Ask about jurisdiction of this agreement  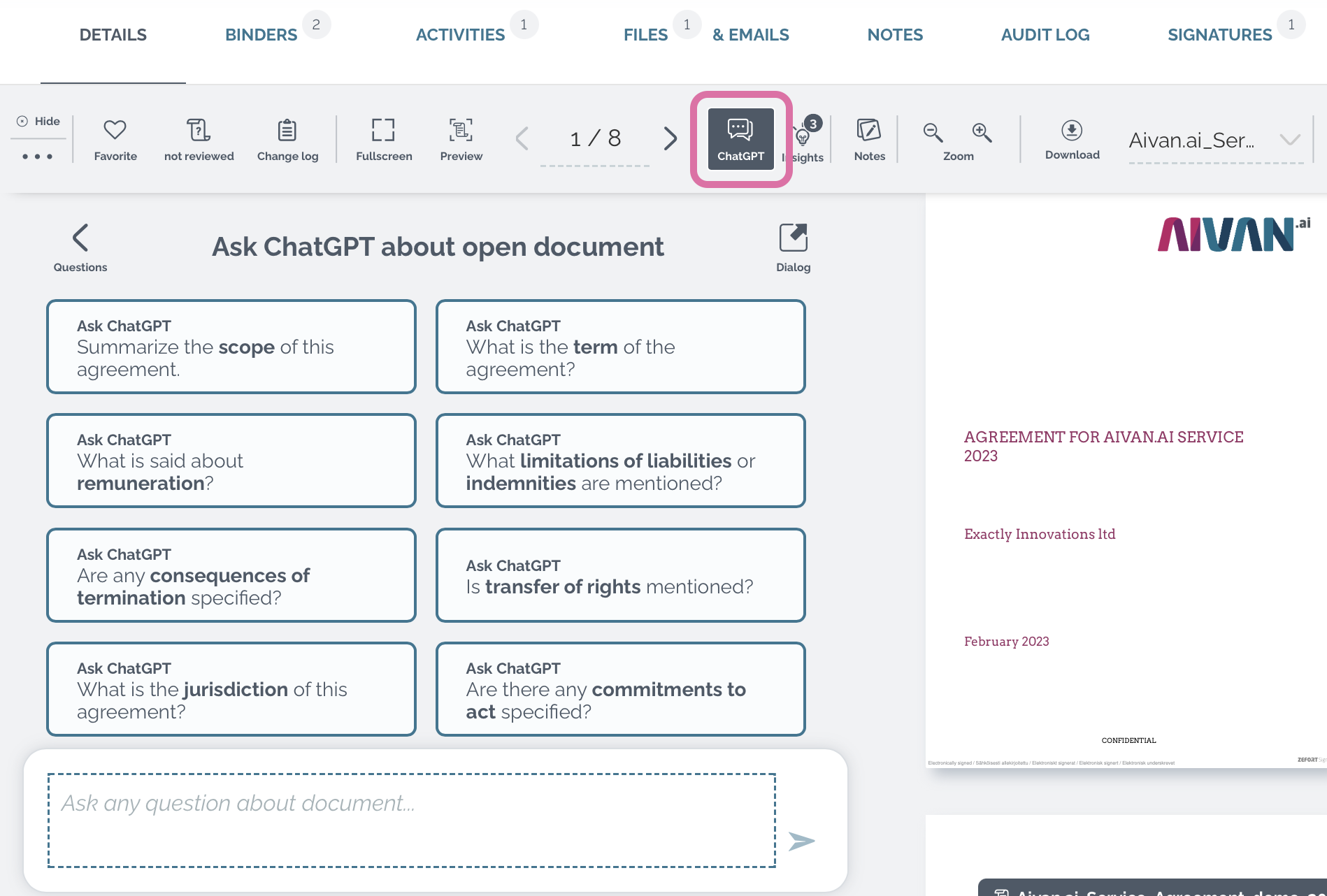click(231, 689)
